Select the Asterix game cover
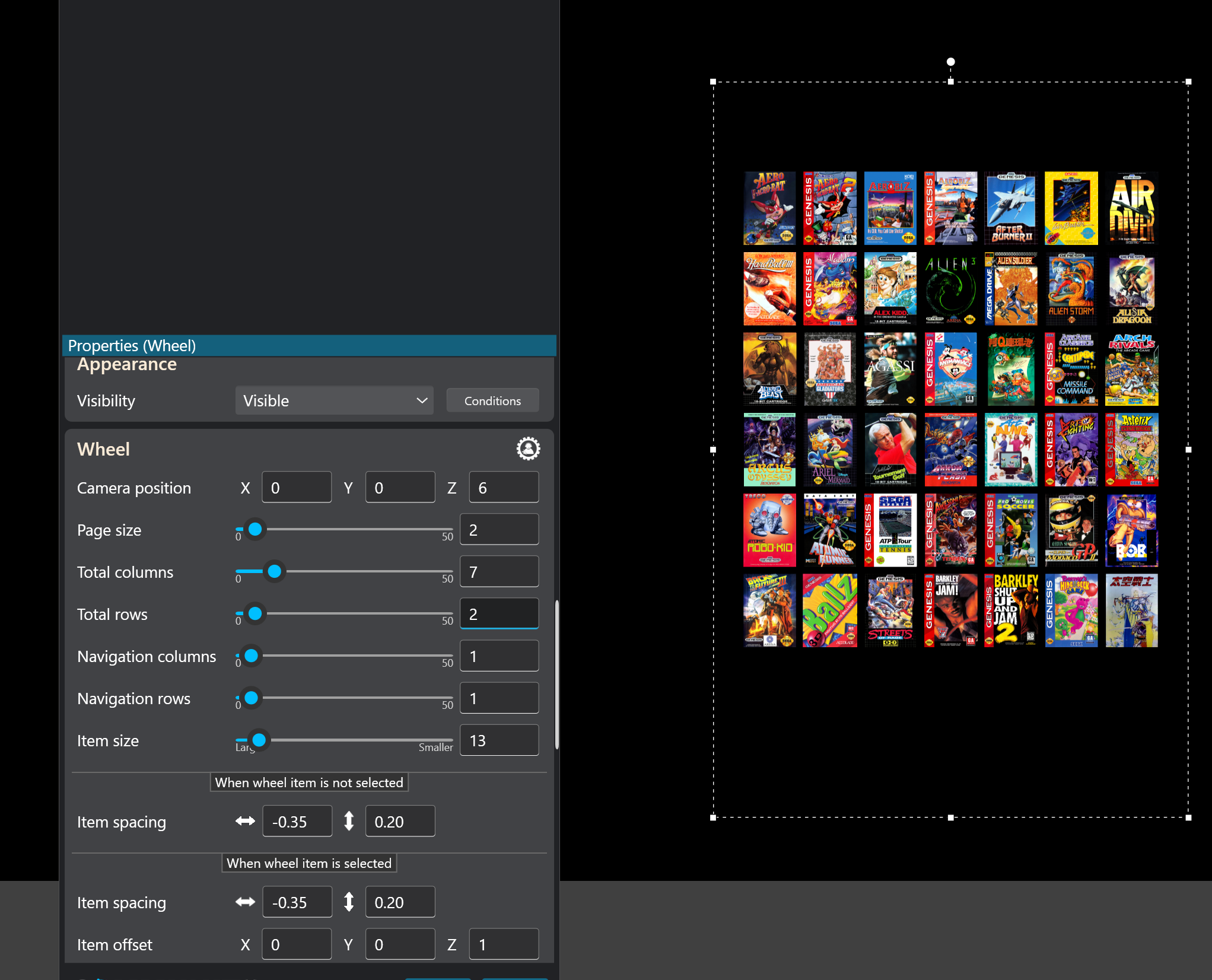 1131,450
